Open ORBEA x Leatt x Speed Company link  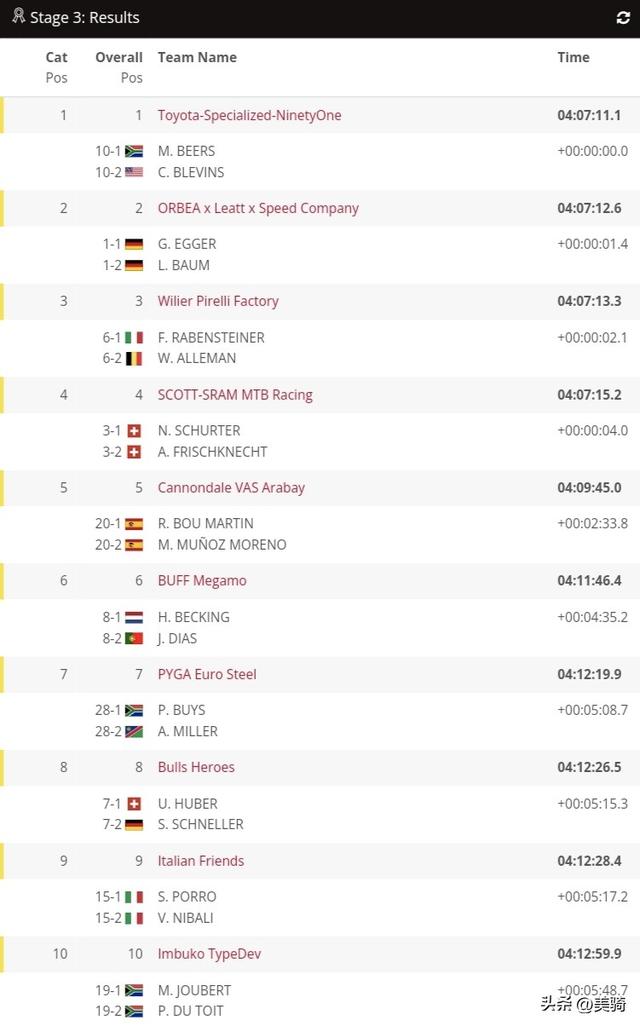(x=258, y=208)
